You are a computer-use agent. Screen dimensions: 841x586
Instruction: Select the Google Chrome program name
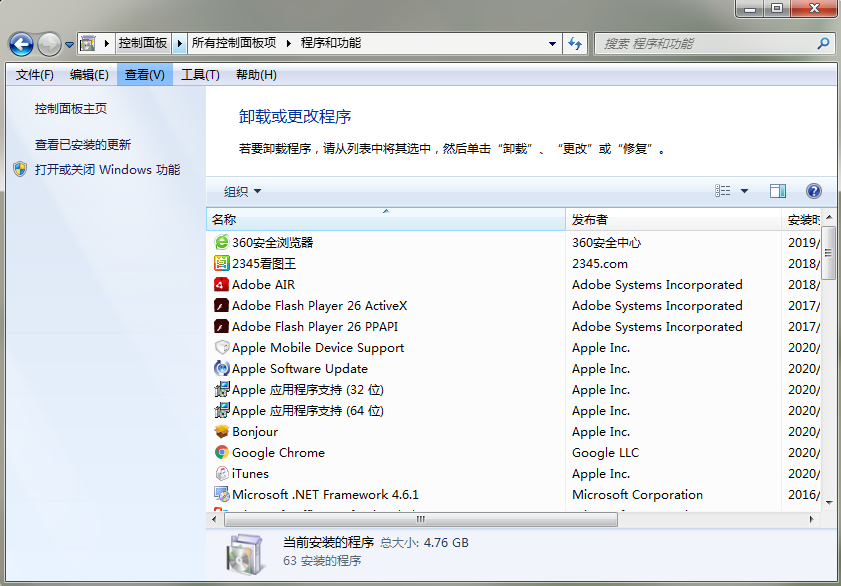(278, 453)
